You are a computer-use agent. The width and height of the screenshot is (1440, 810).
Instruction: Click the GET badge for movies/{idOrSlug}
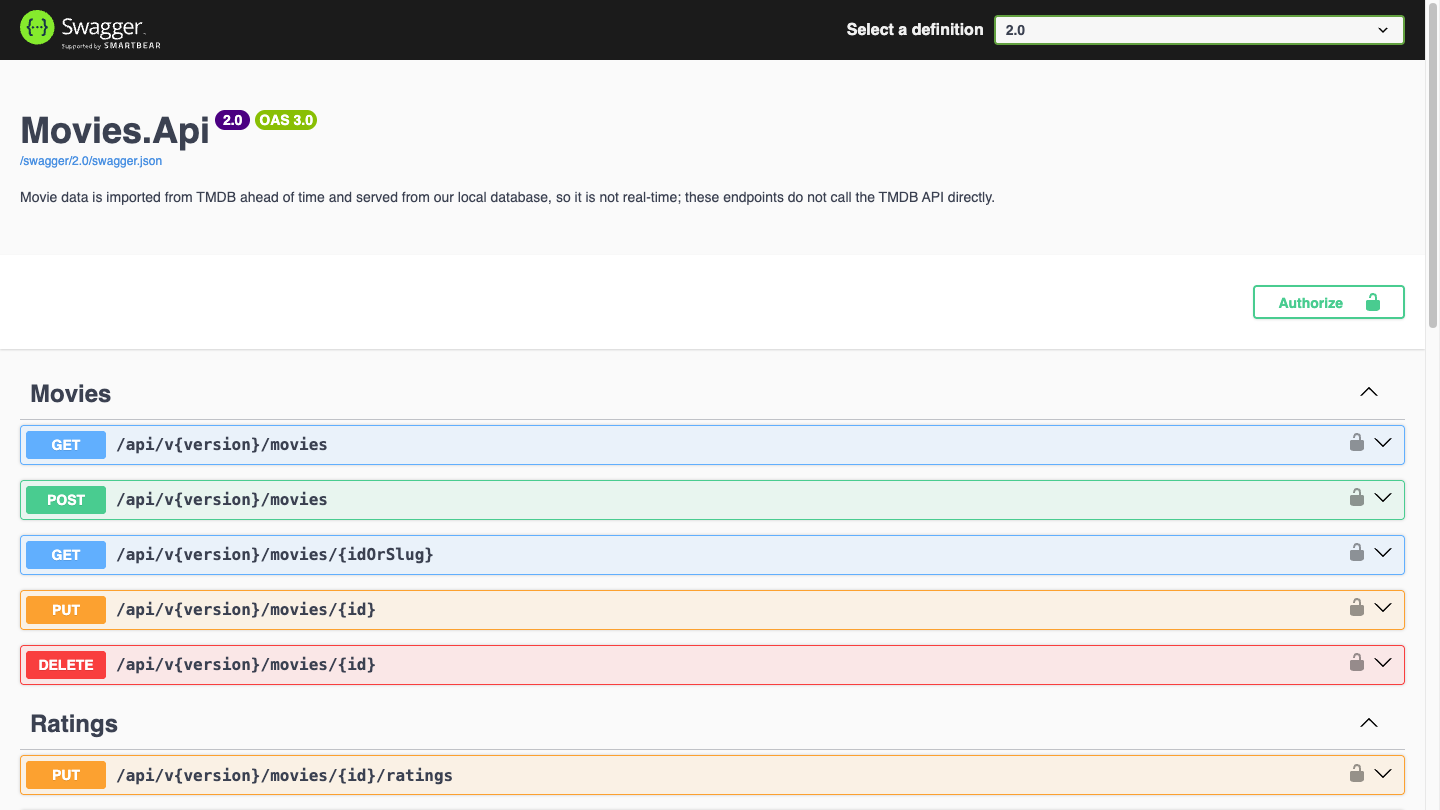coord(66,555)
